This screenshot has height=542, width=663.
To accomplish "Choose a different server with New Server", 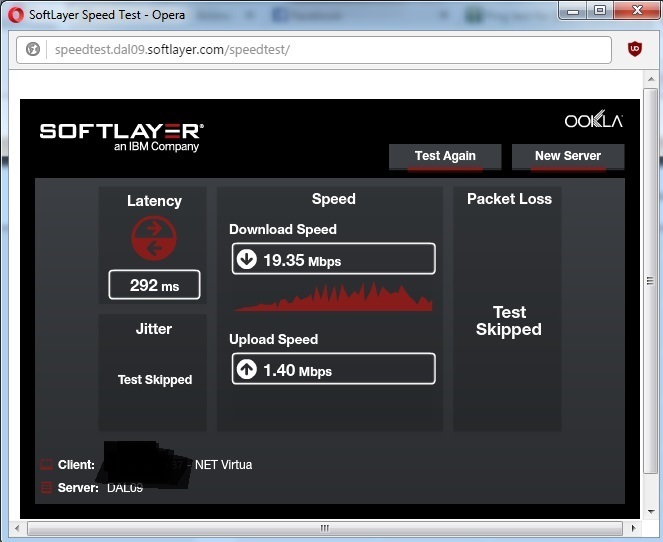I will click(568, 157).
